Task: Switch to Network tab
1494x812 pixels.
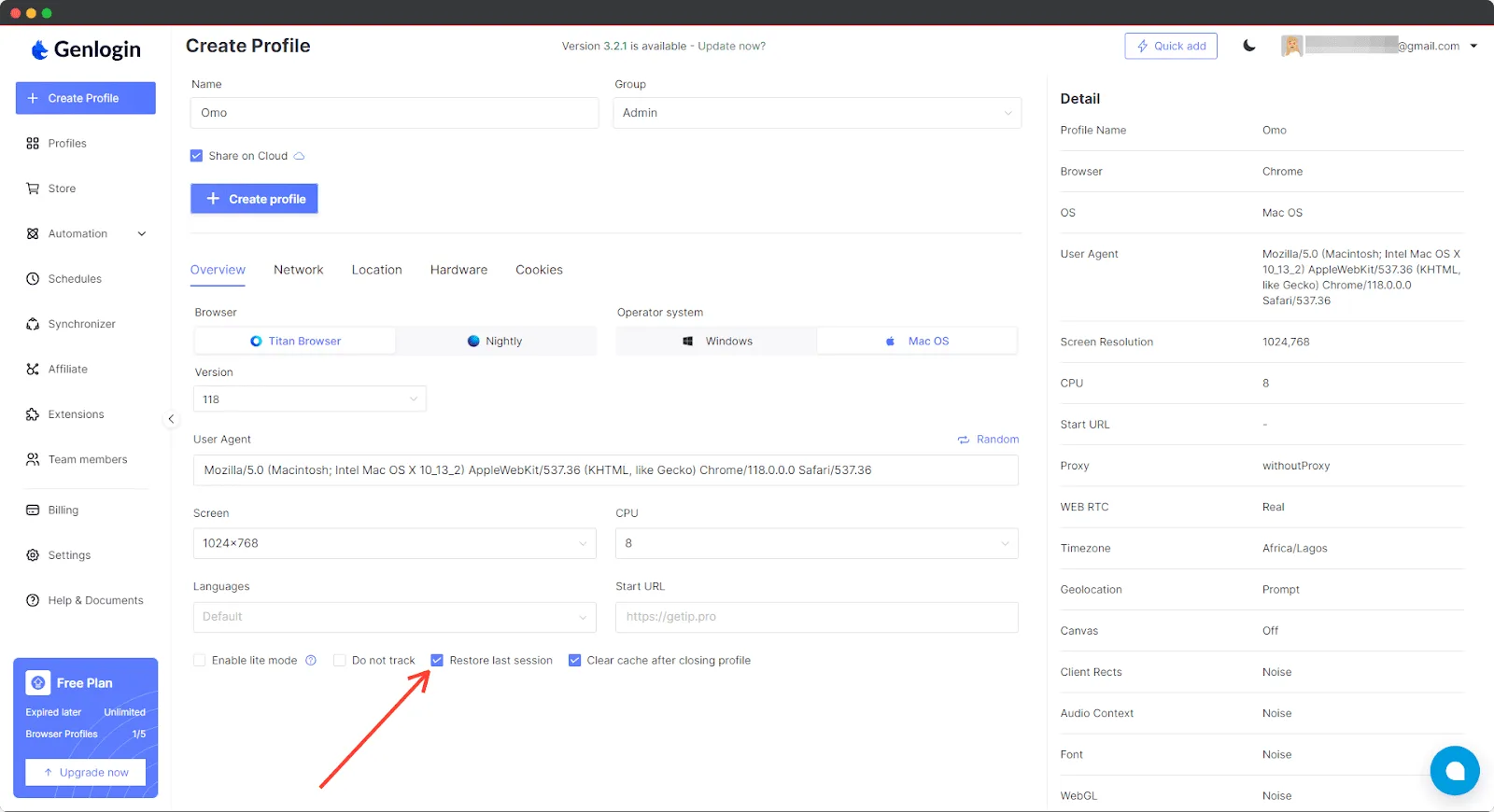Action: tap(299, 270)
